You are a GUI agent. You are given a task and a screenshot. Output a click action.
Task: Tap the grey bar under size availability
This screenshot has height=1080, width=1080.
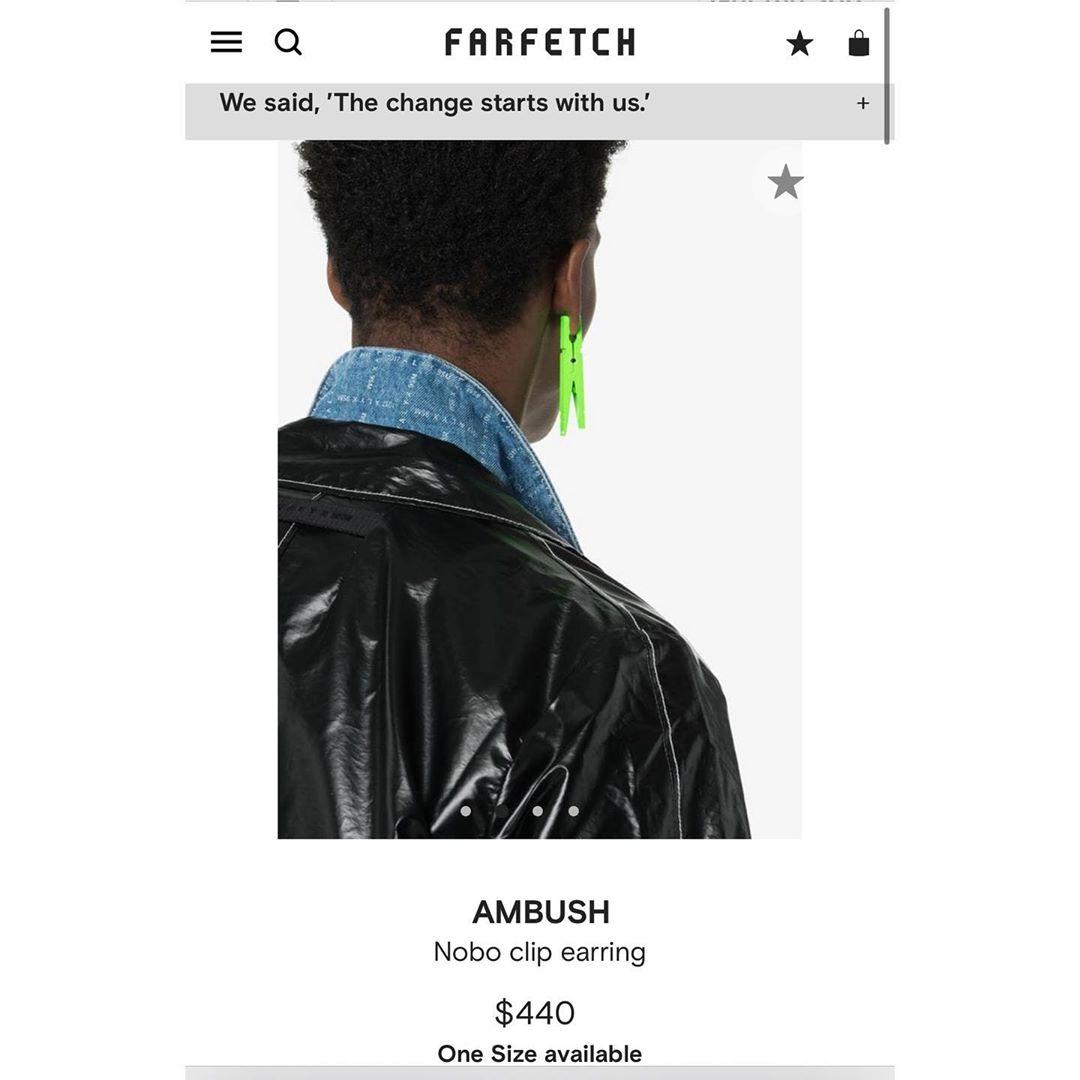tap(540, 1073)
